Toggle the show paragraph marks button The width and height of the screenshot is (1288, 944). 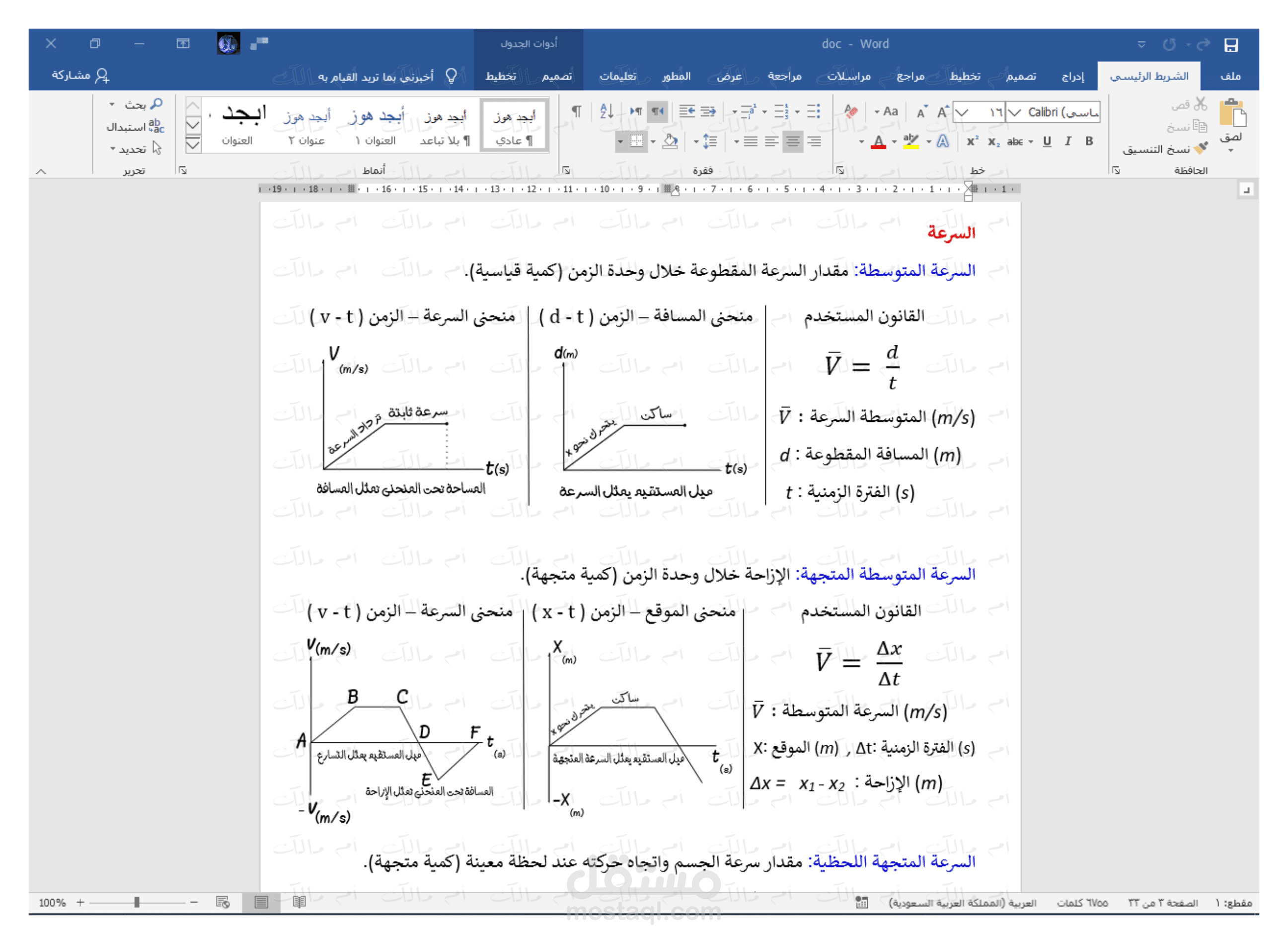(576, 111)
